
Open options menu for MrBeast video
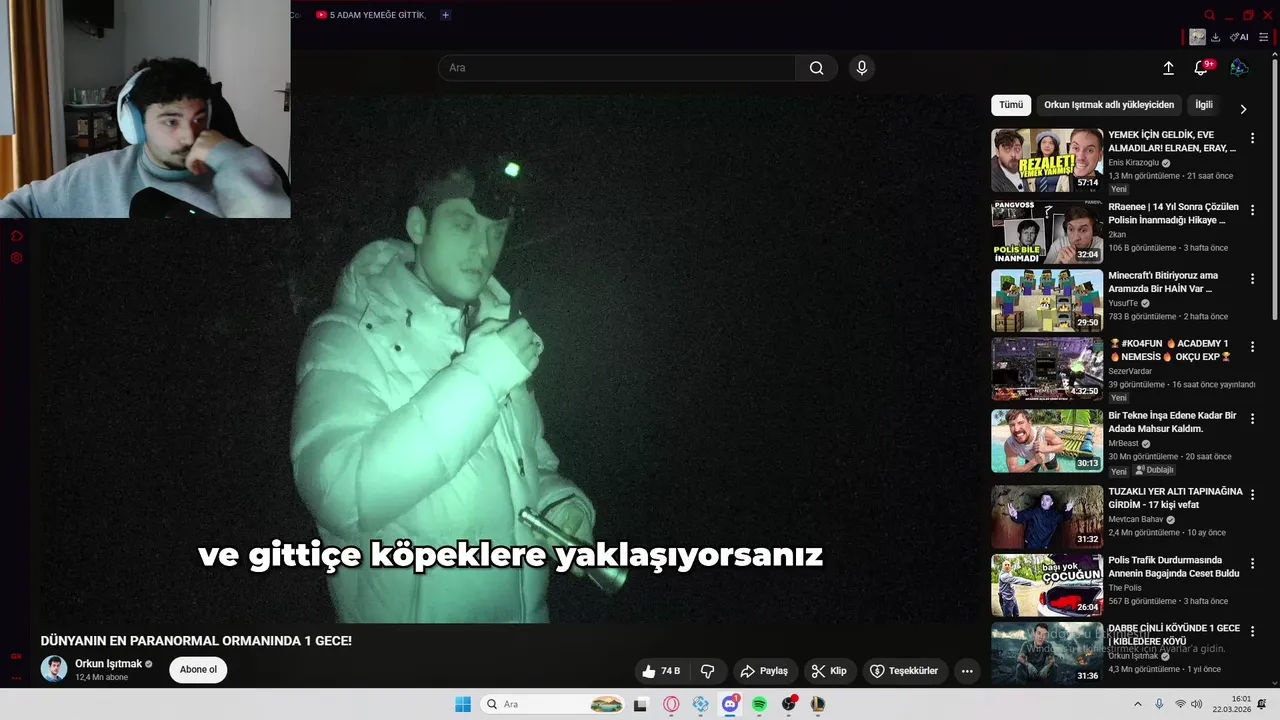pos(1252,419)
